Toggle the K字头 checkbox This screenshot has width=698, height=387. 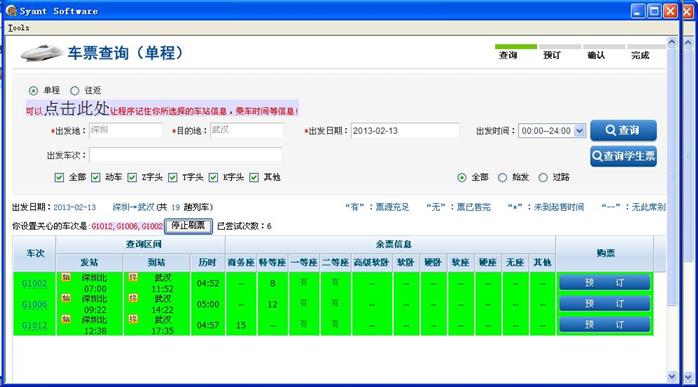(x=214, y=177)
